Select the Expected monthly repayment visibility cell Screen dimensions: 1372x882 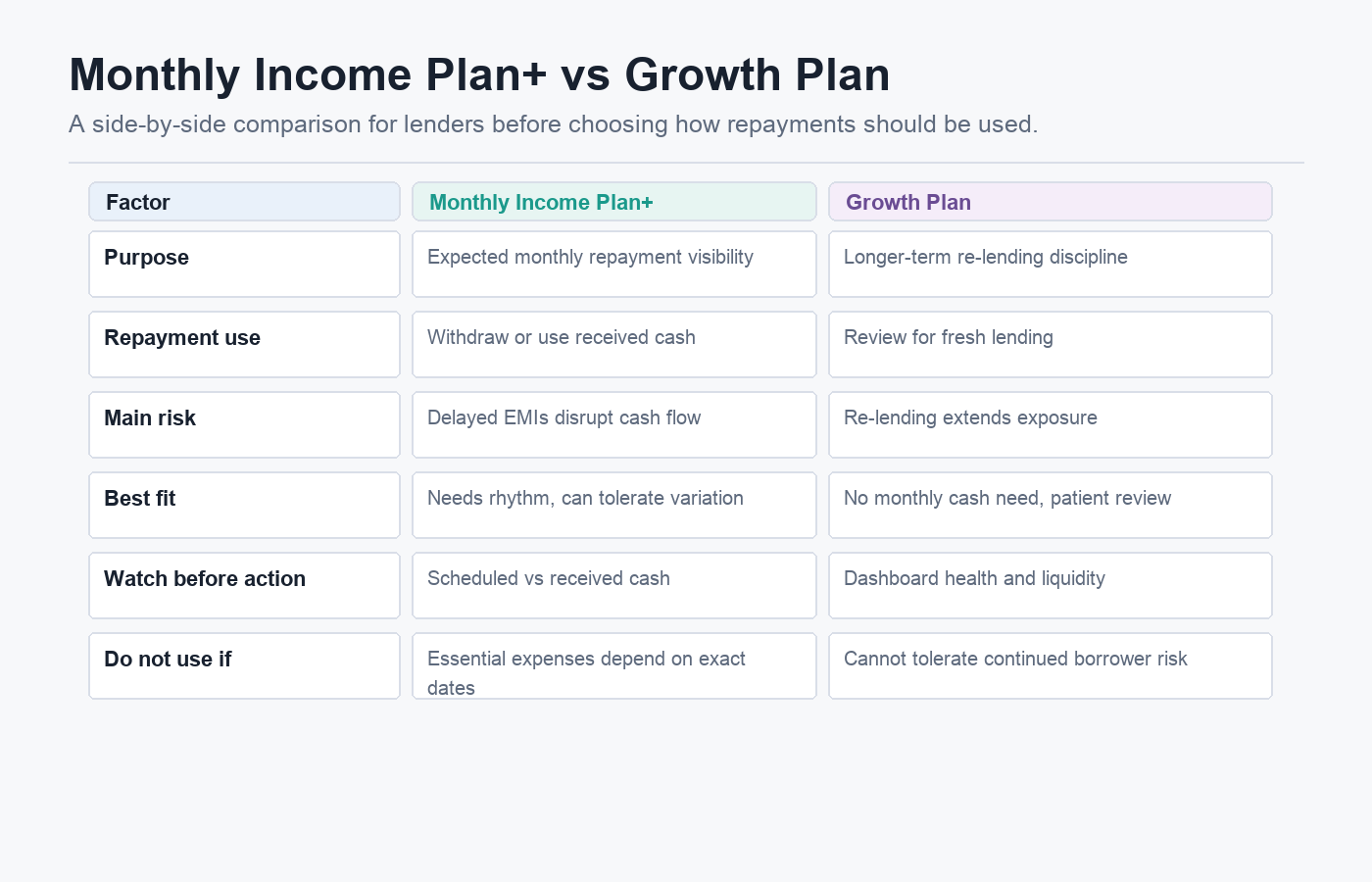(614, 265)
